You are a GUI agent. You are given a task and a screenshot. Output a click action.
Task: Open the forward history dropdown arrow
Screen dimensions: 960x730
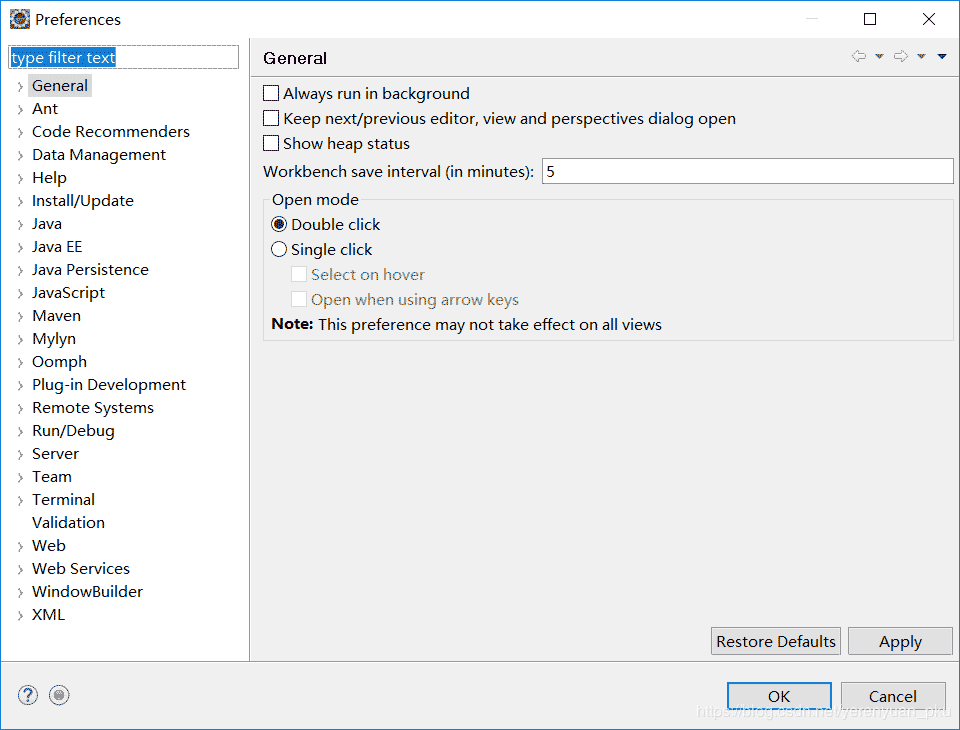pos(922,57)
